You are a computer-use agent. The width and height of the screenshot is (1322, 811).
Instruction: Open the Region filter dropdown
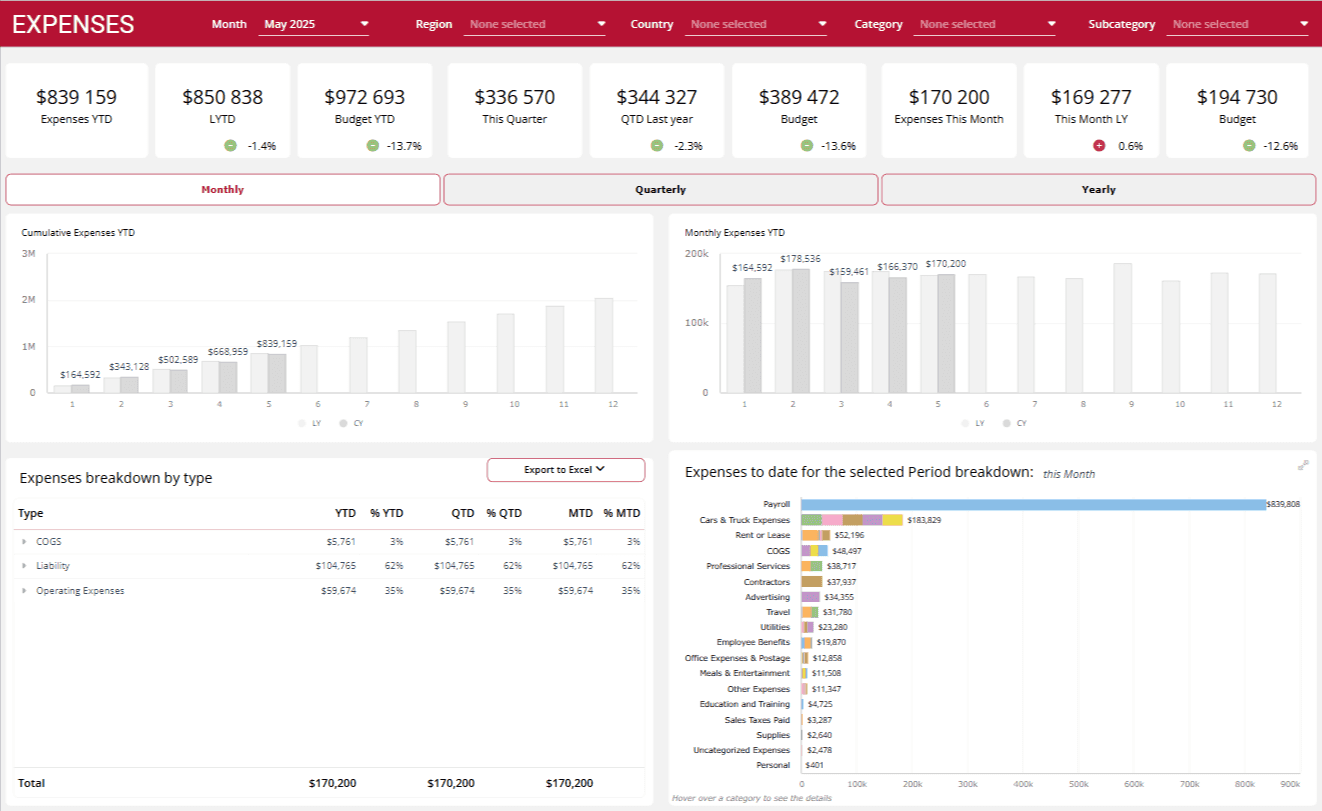pos(536,23)
